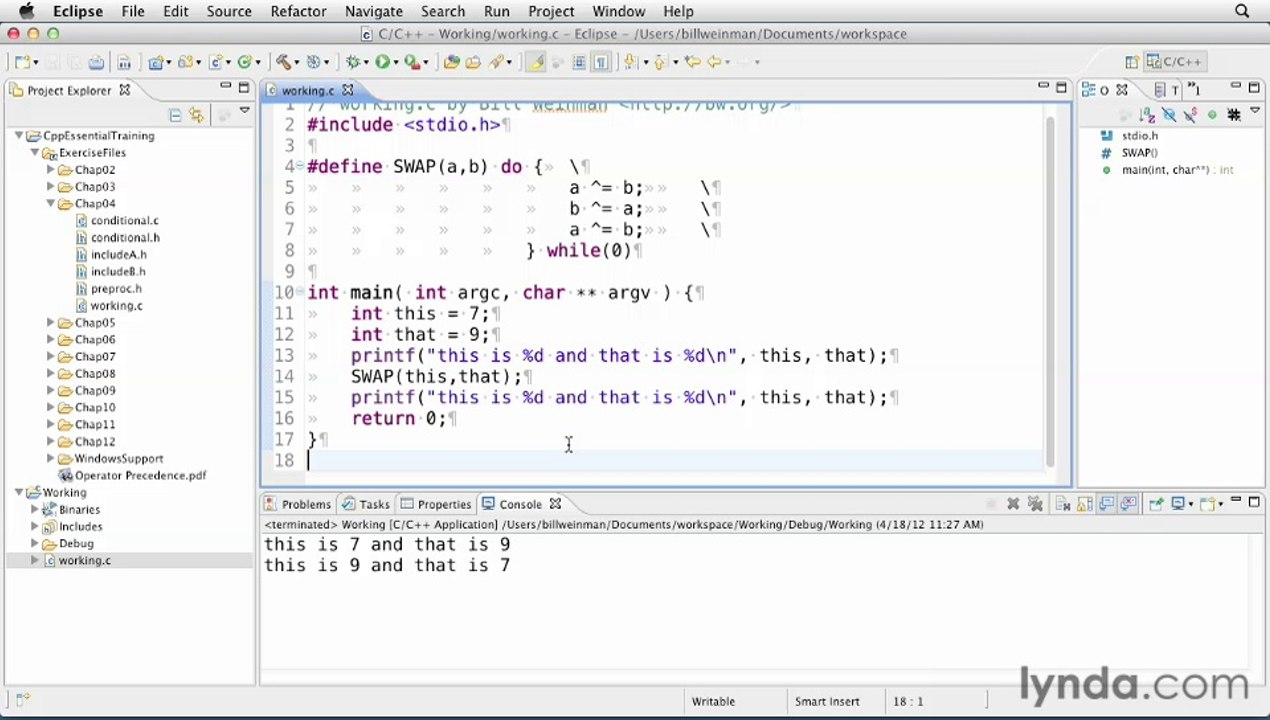
Task: Close the working.c editor tab
Action: click(348, 90)
